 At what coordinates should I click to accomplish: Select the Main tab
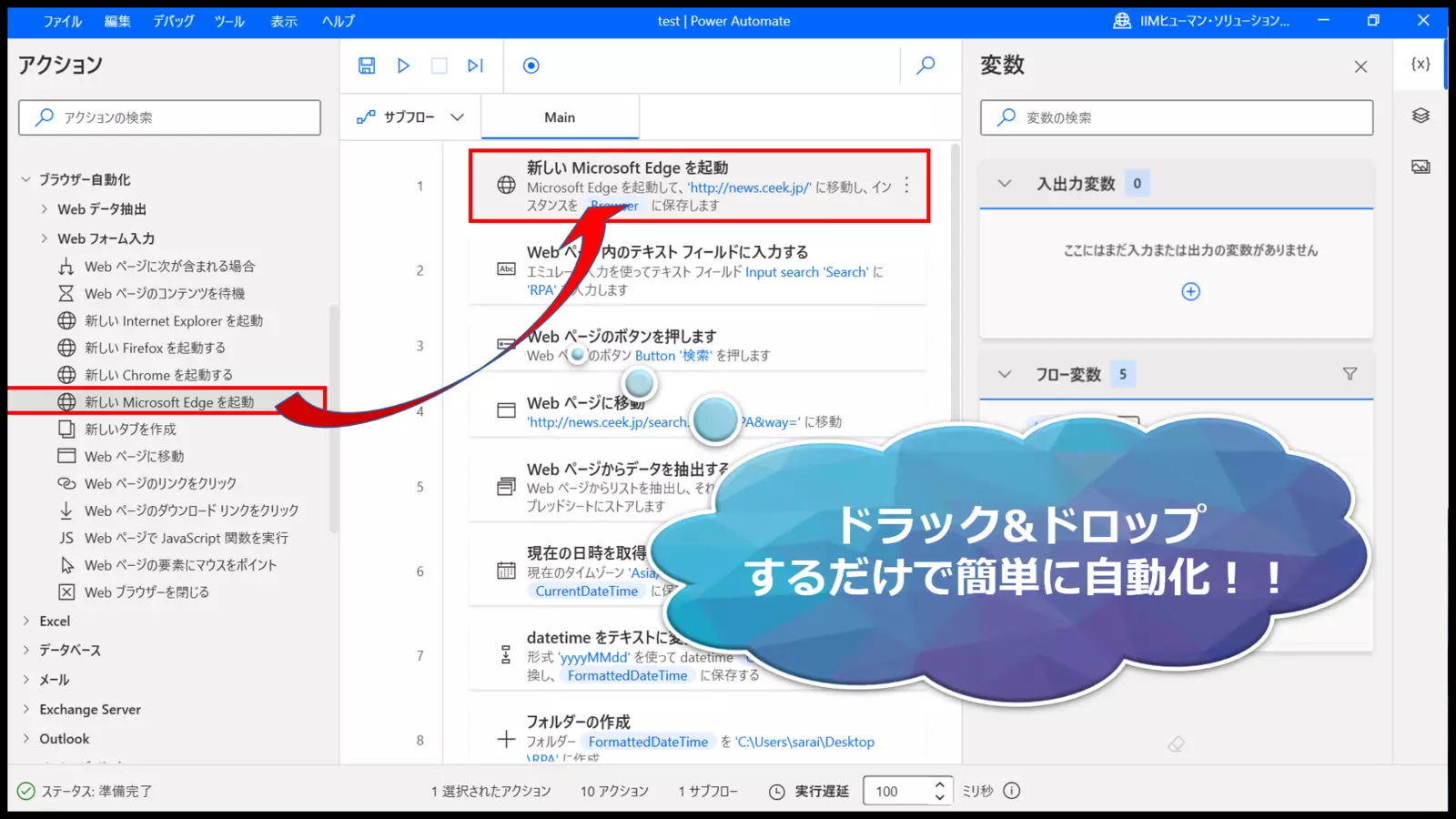560,117
